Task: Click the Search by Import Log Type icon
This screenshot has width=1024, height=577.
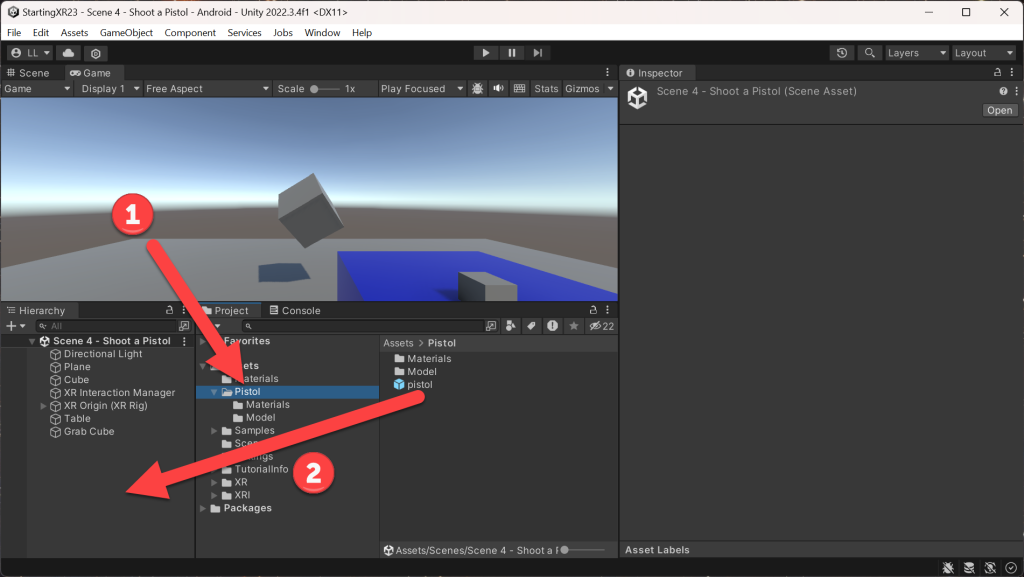Action: [552, 326]
